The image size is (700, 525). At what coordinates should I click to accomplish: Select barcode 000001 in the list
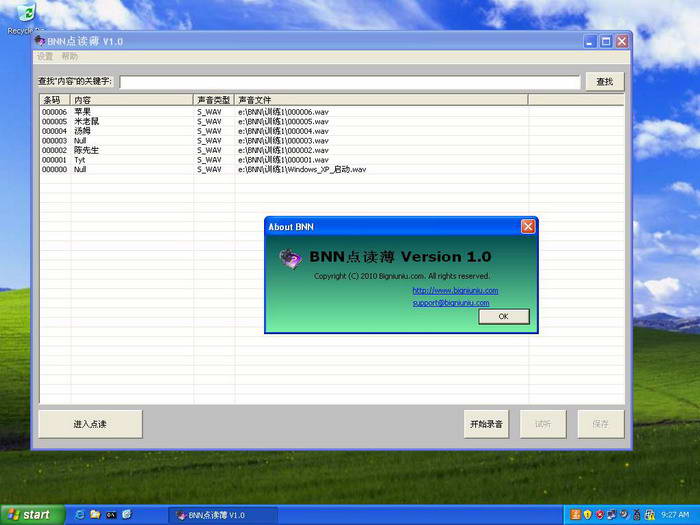point(54,160)
